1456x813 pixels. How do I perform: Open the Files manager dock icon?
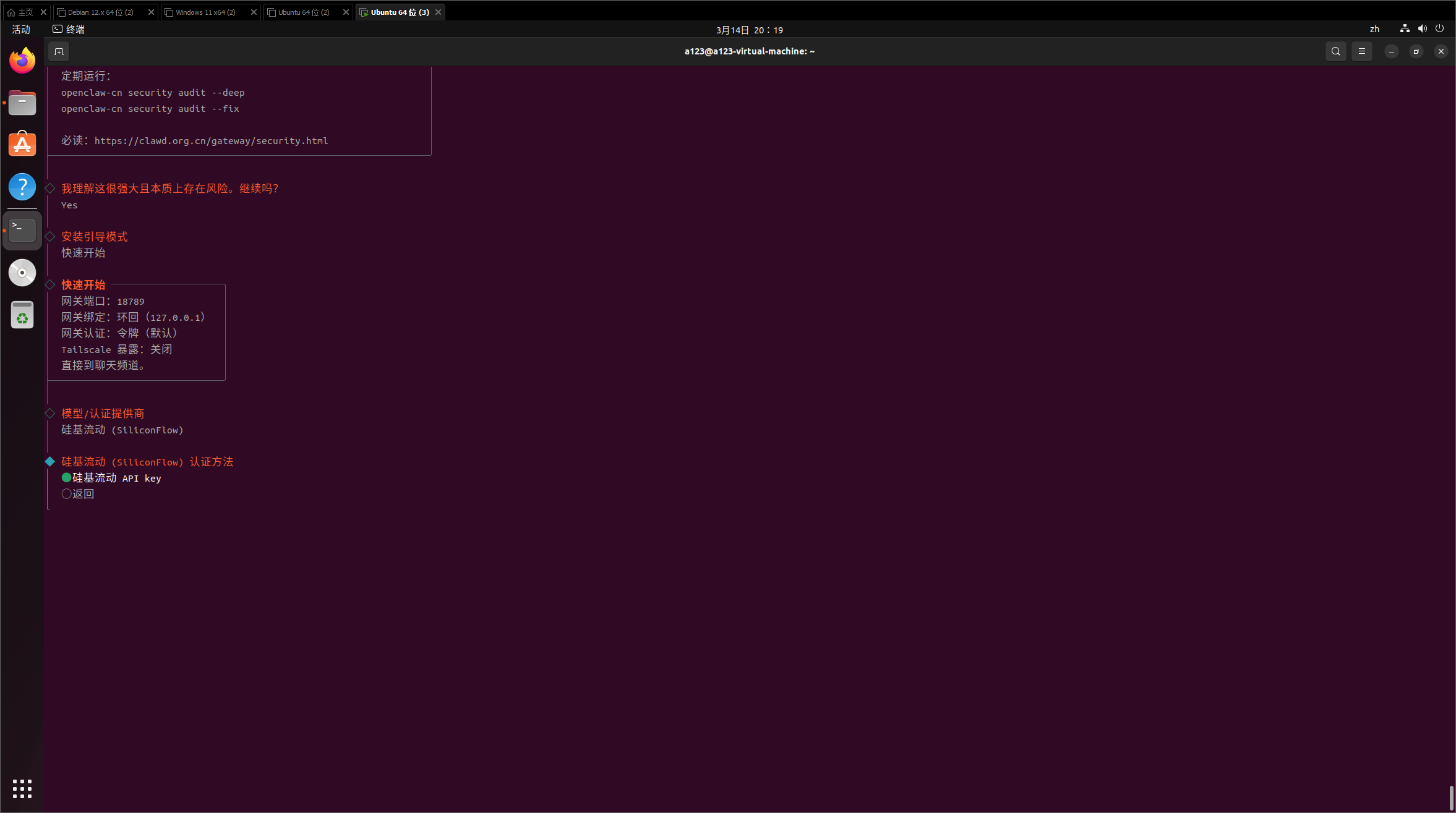tap(22, 103)
